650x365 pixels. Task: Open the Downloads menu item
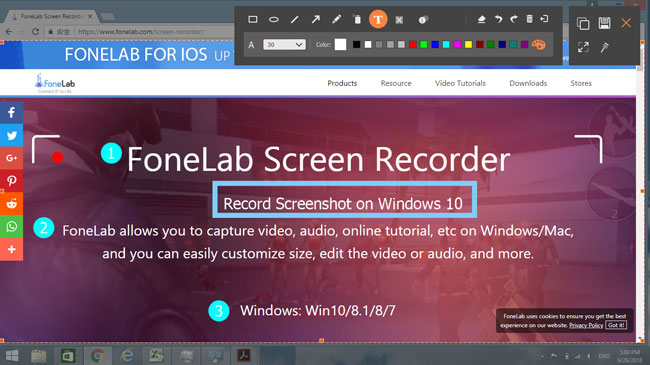tap(528, 83)
